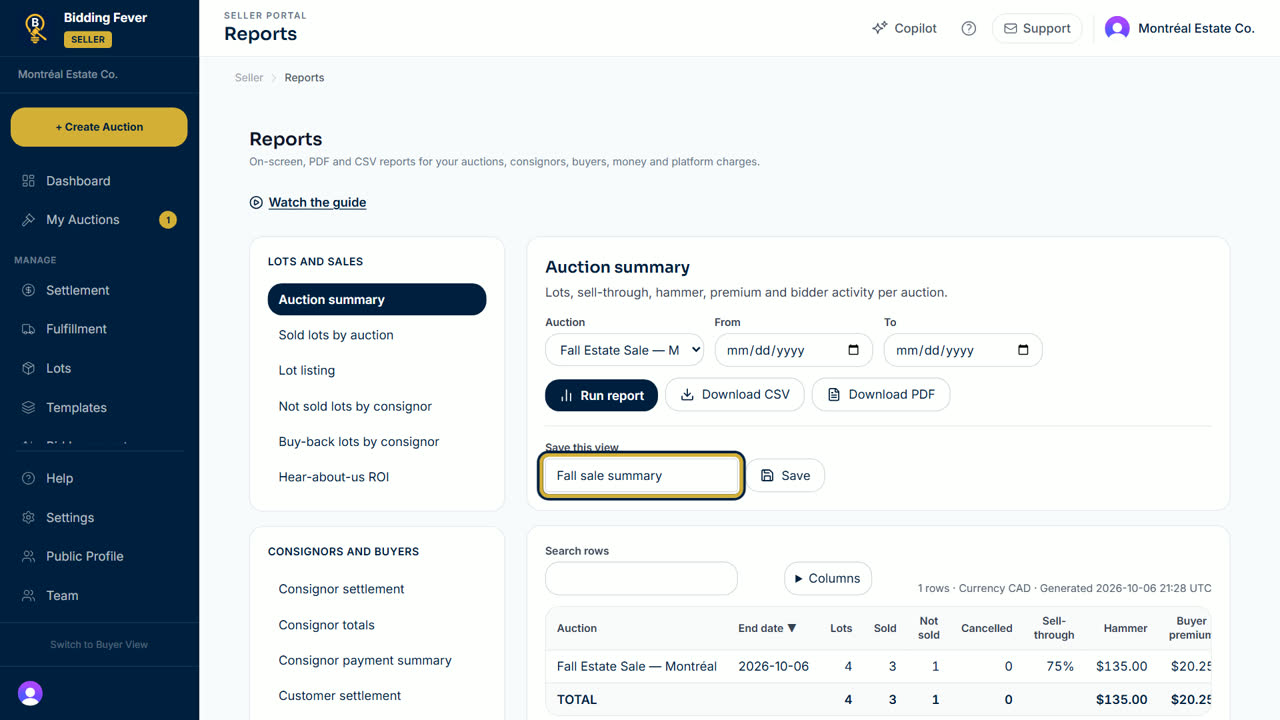Click the My Auctions gavel icon
1280x720 pixels.
coord(28,220)
